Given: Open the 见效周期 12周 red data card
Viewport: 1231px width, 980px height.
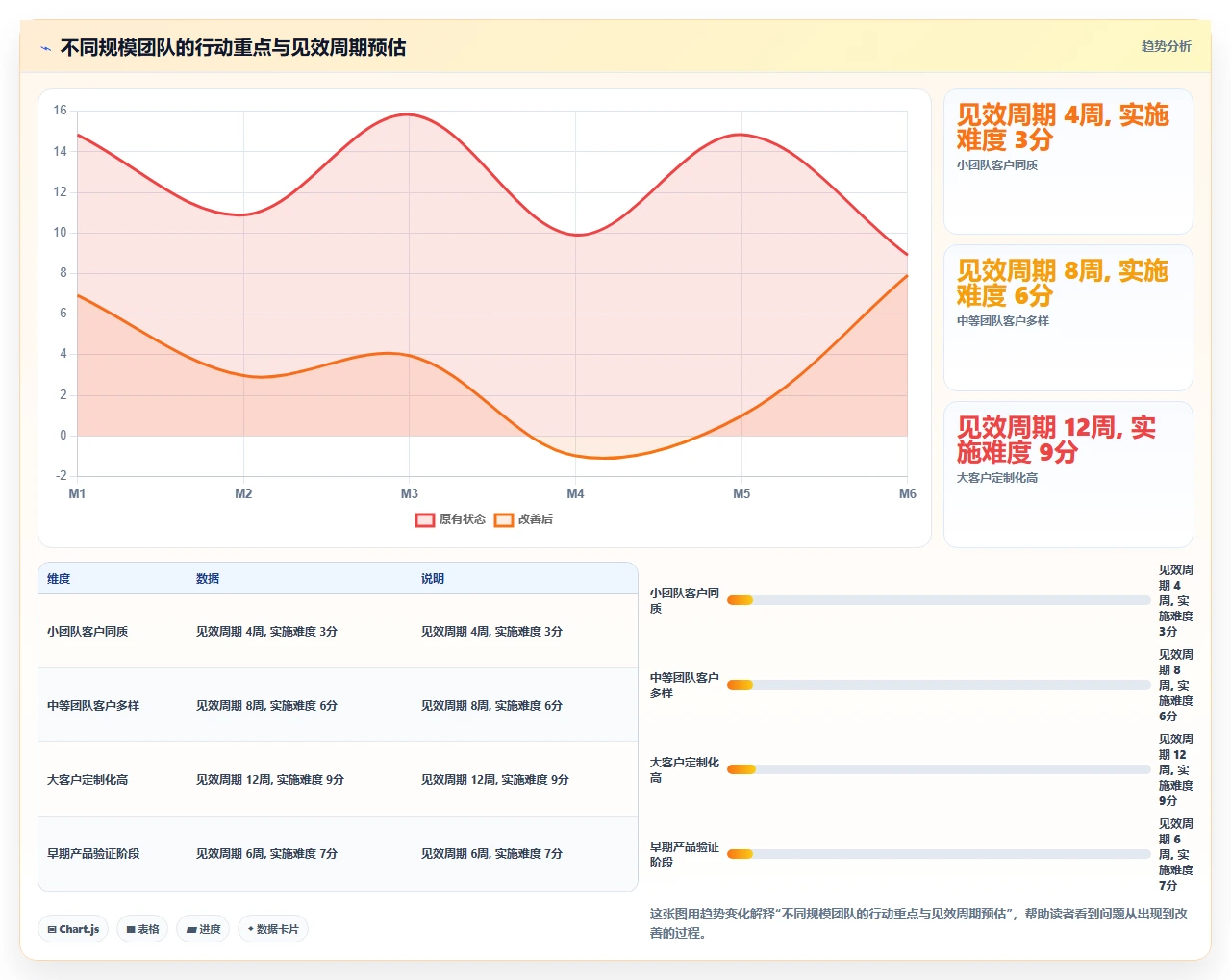Looking at the screenshot, I should click(x=1068, y=474).
